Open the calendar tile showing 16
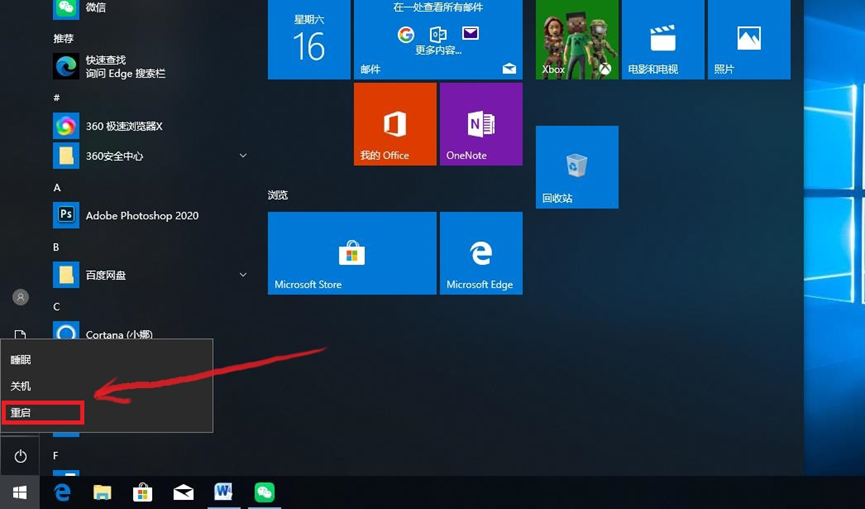This screenshot has width=865, height=509. tap(309, 39)
